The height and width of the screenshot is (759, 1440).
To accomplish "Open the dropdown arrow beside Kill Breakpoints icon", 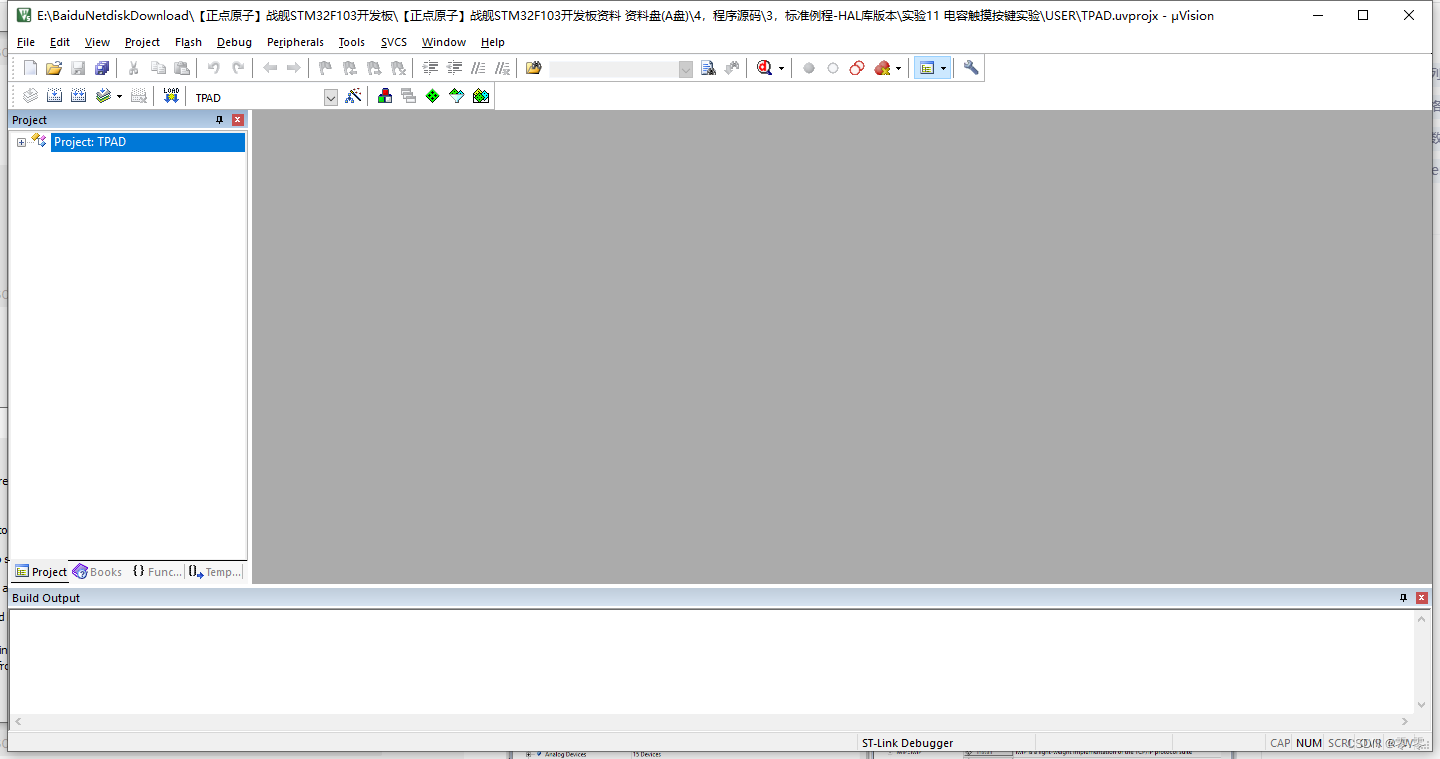I will click(898, 68).
